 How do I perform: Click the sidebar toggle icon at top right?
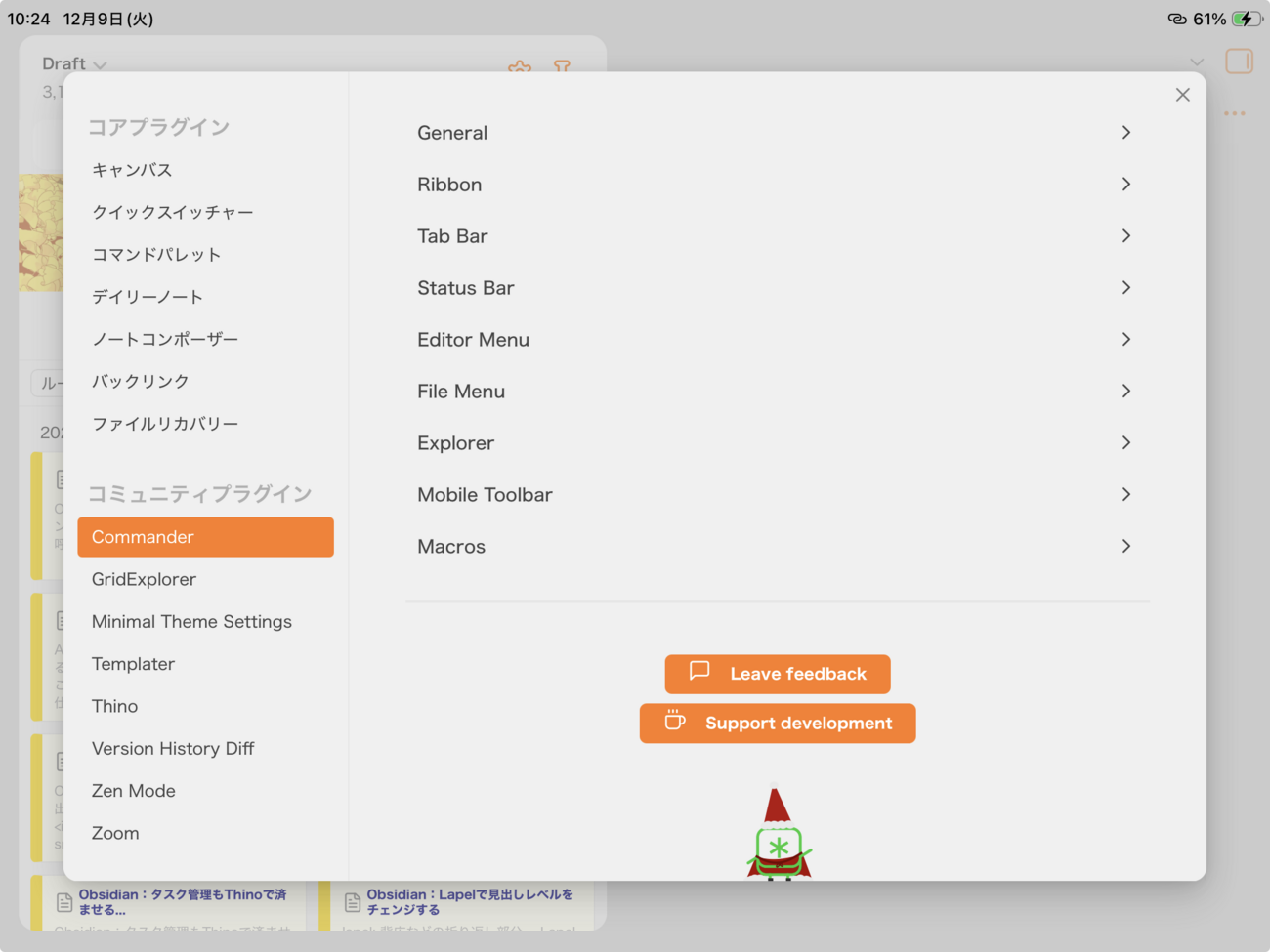[1239, 62]
